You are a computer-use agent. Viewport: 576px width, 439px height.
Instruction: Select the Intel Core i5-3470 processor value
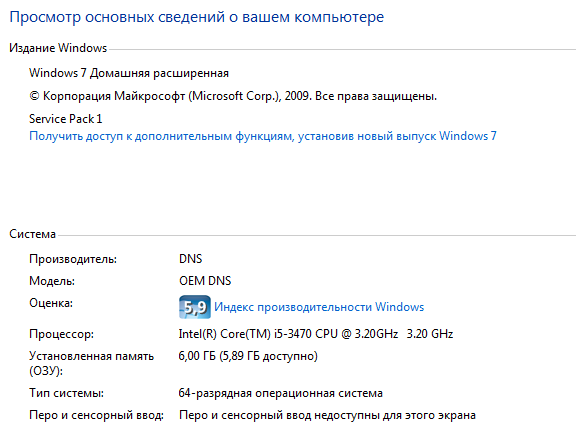point(316,334)
